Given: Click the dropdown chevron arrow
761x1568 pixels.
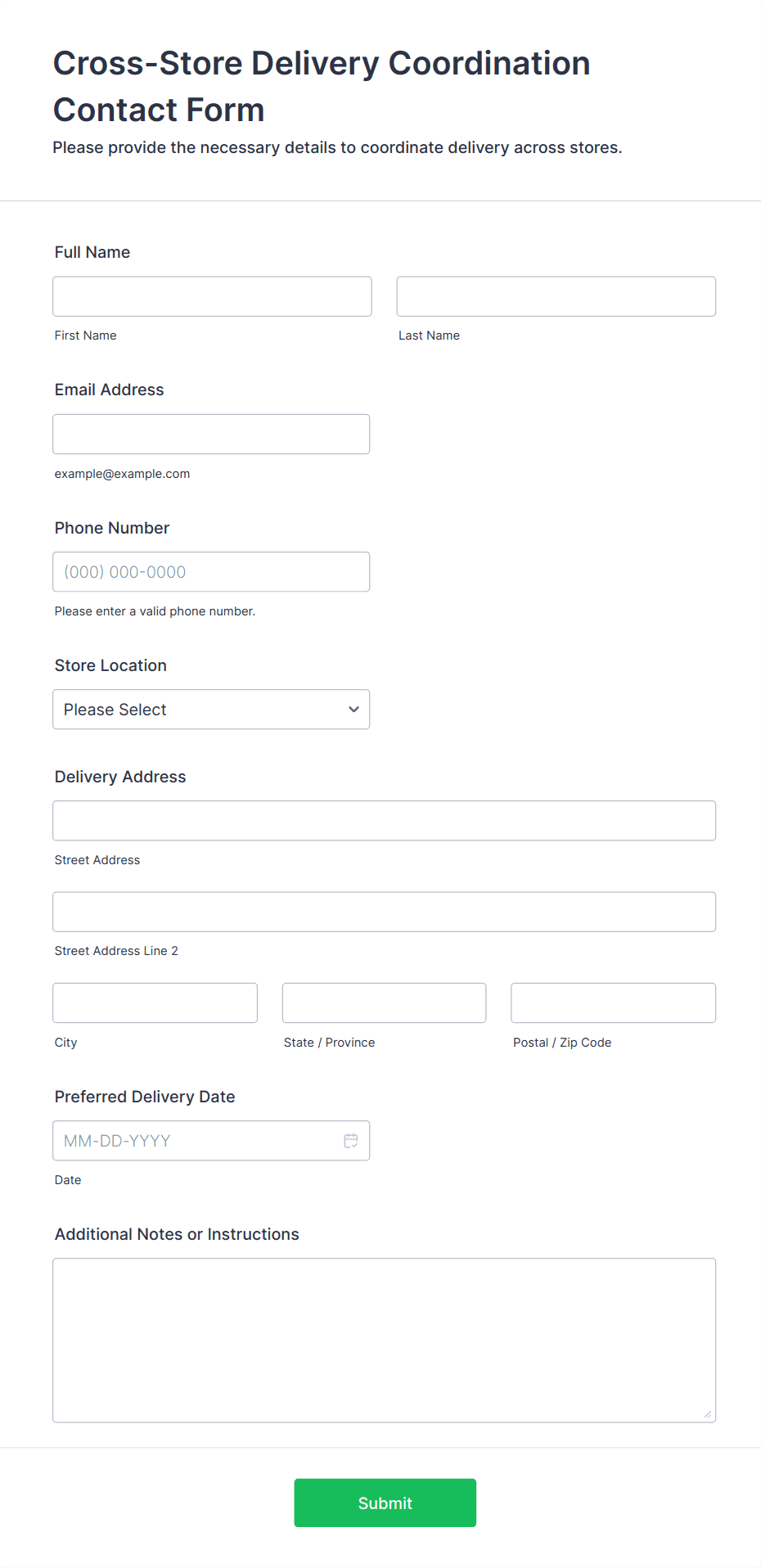Looking at the screenshot, I should coord(353,710).
